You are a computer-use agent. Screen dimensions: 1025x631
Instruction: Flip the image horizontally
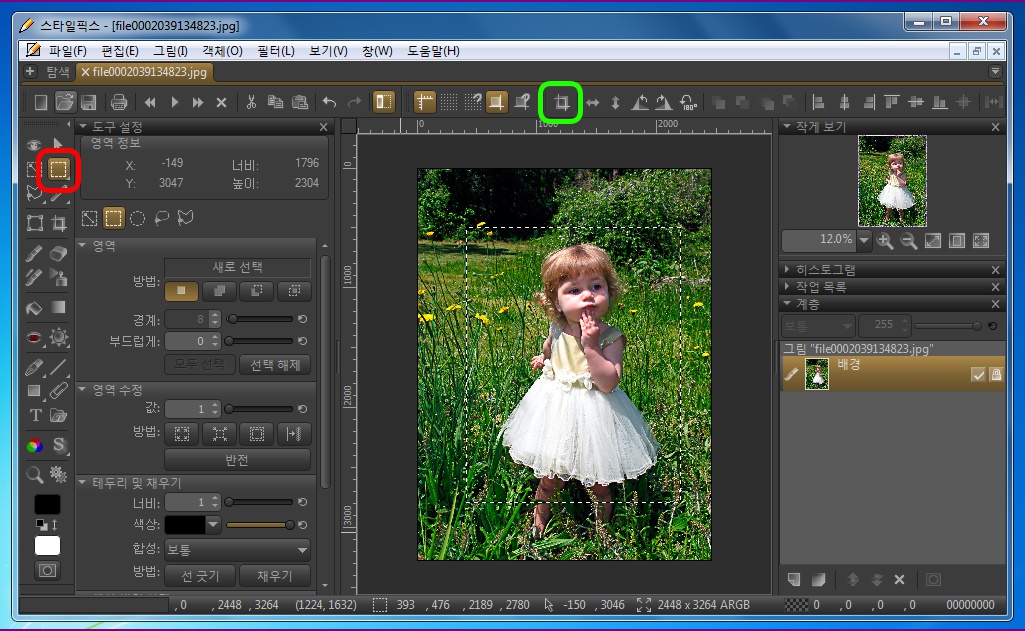(592, 103)
